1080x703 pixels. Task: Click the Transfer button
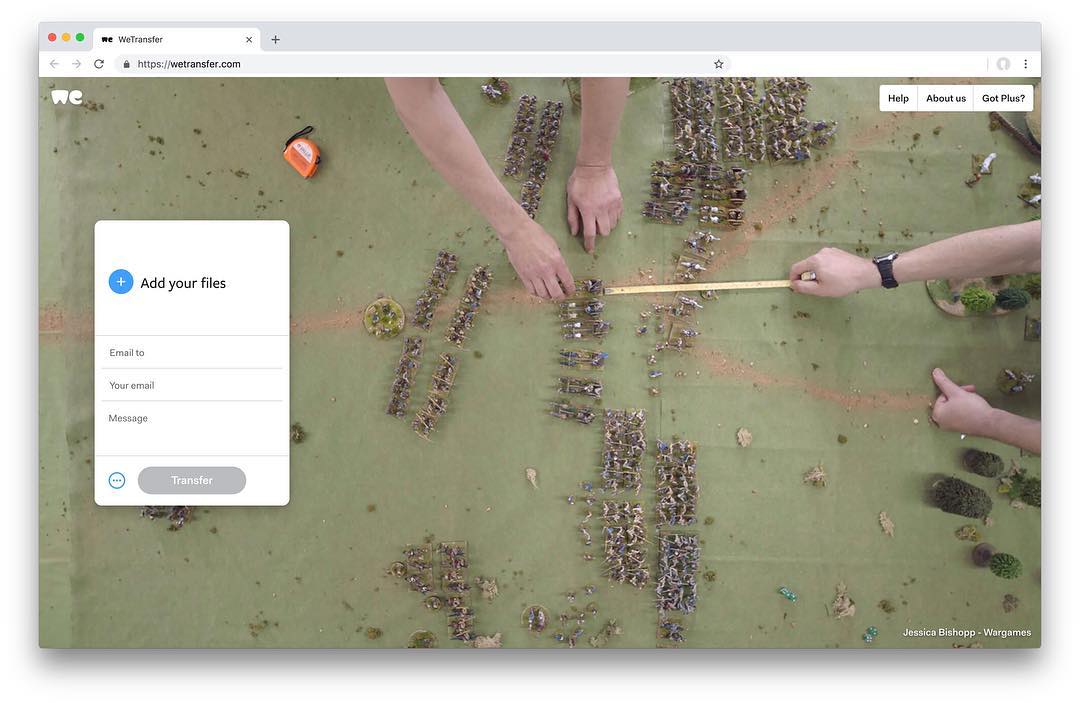point(191,481)
